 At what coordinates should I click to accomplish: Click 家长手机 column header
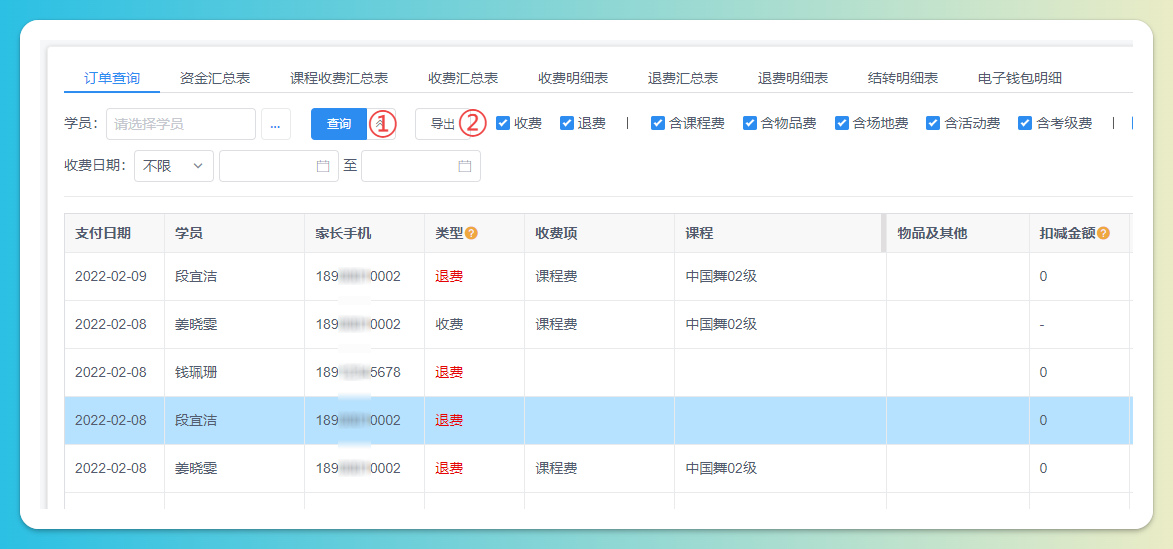pyautogui.click(x=364, y=233)
